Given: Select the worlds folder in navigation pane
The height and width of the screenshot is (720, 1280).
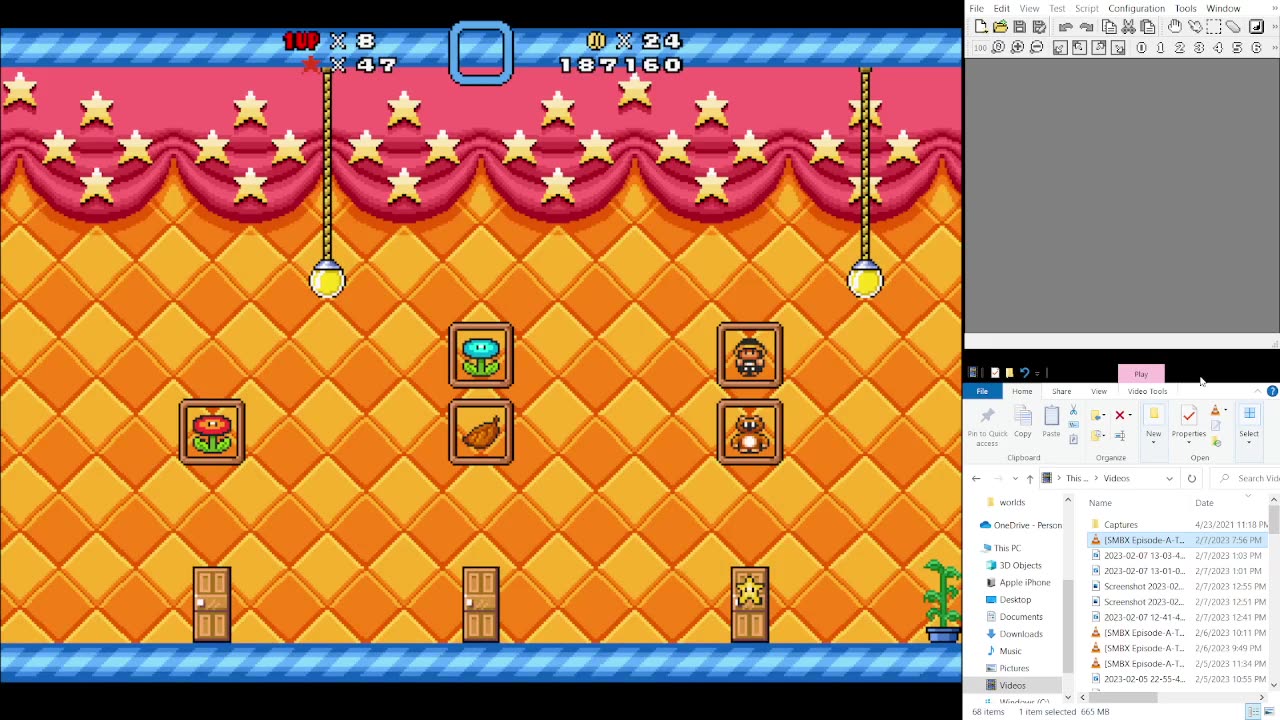Looking at the screenshot, I should [x=1011, y=503].
